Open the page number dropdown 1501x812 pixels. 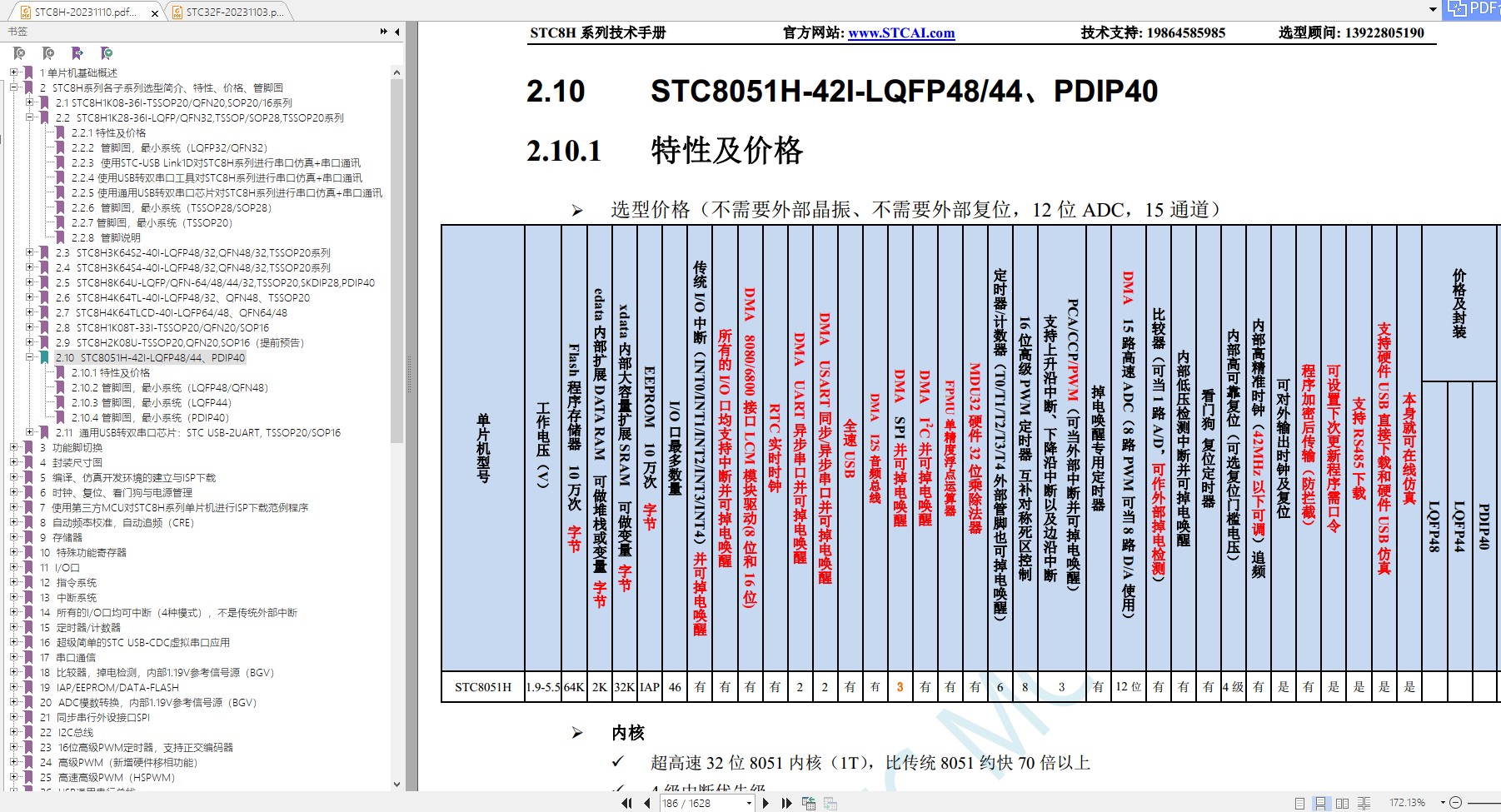(x=749, y=803)
